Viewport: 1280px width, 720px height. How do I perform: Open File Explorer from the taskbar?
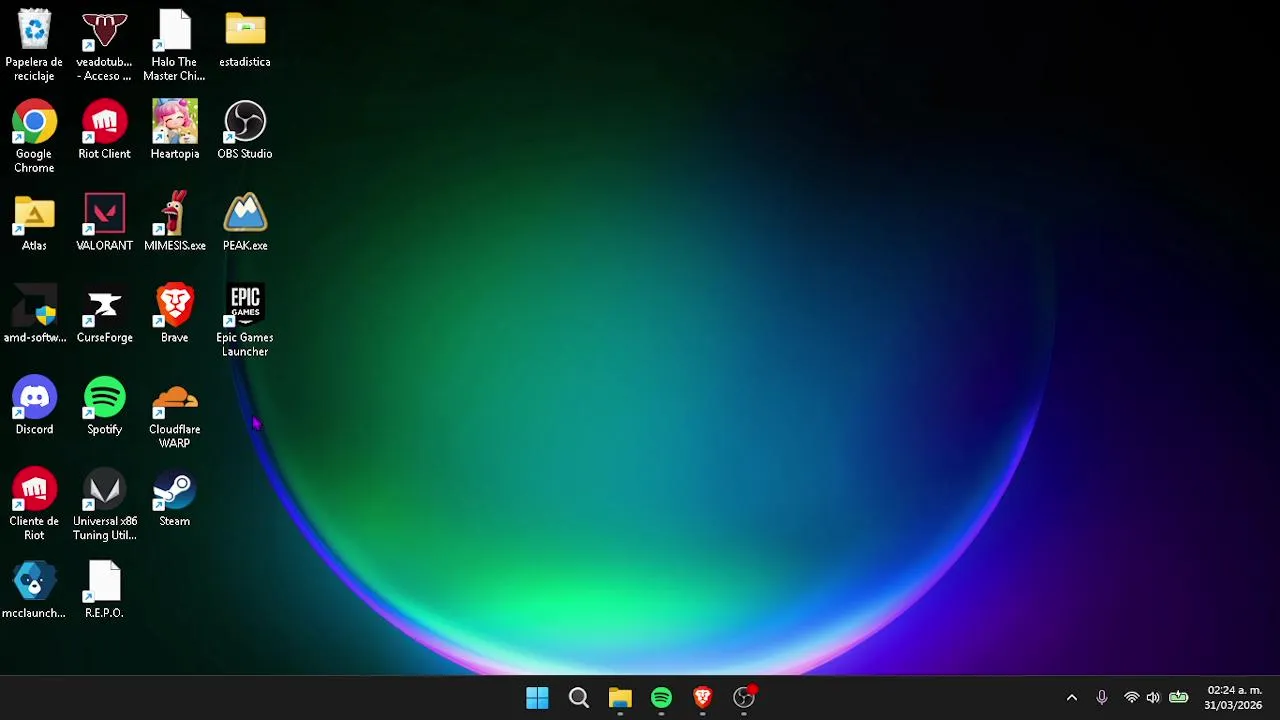(620, 698)
